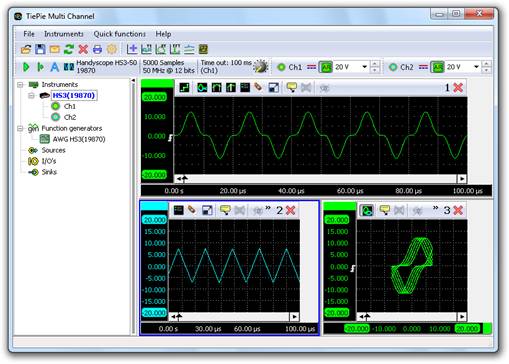The height and width of the screenshot is (364, 509).
Task: Toggle Ch2 coupling AC/DC icon
Action: (423, 67)
